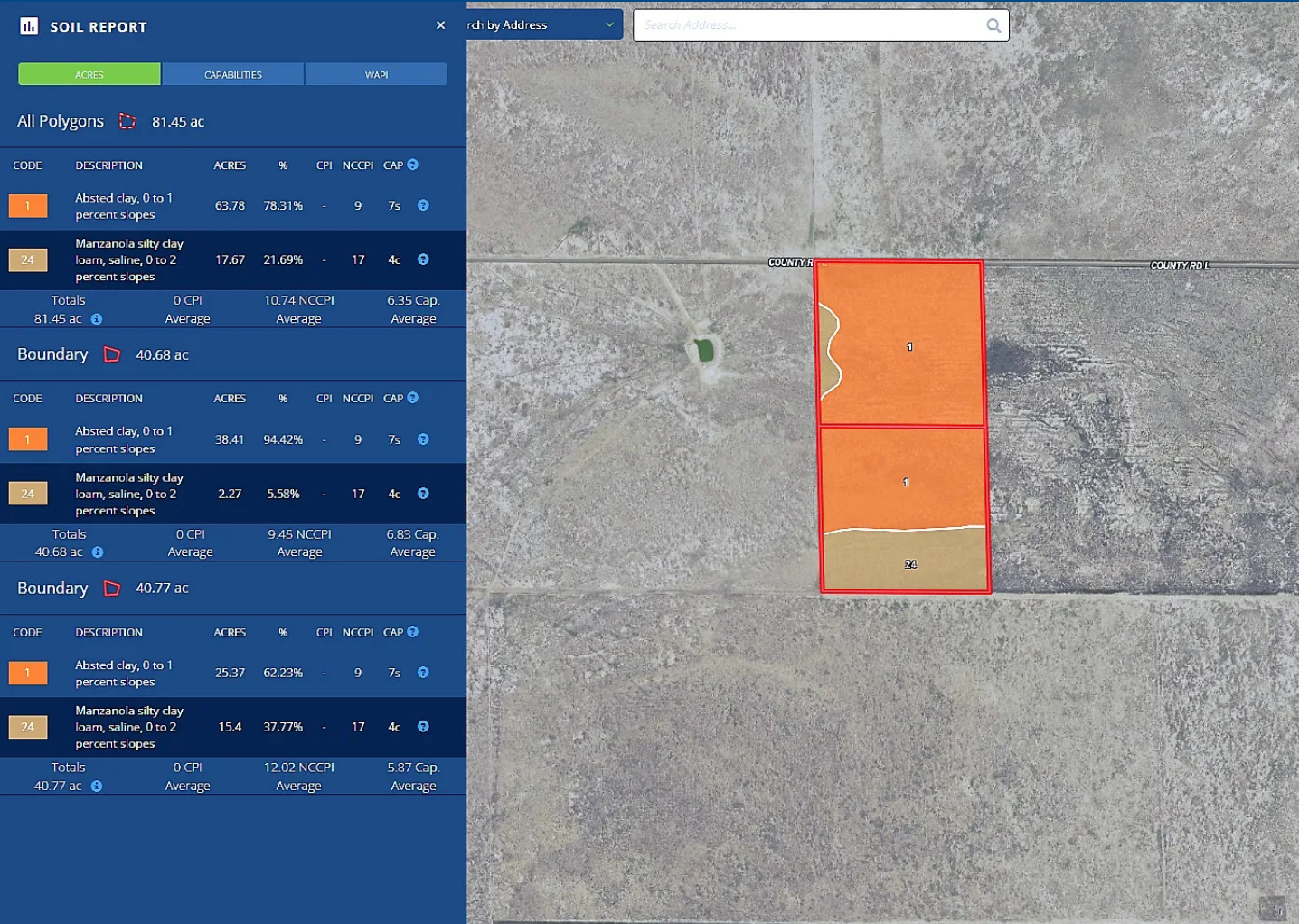Click the CAP help icon in All Polygons header
The width and height of the screenshot is (1299, 924).
(x=413, y=165)
